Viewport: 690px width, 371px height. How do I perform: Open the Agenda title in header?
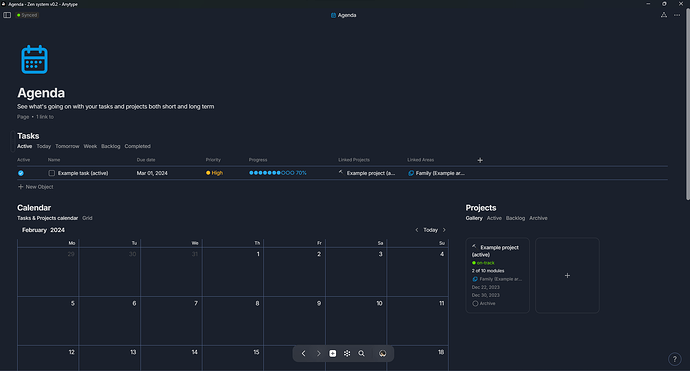pos(343,15)
